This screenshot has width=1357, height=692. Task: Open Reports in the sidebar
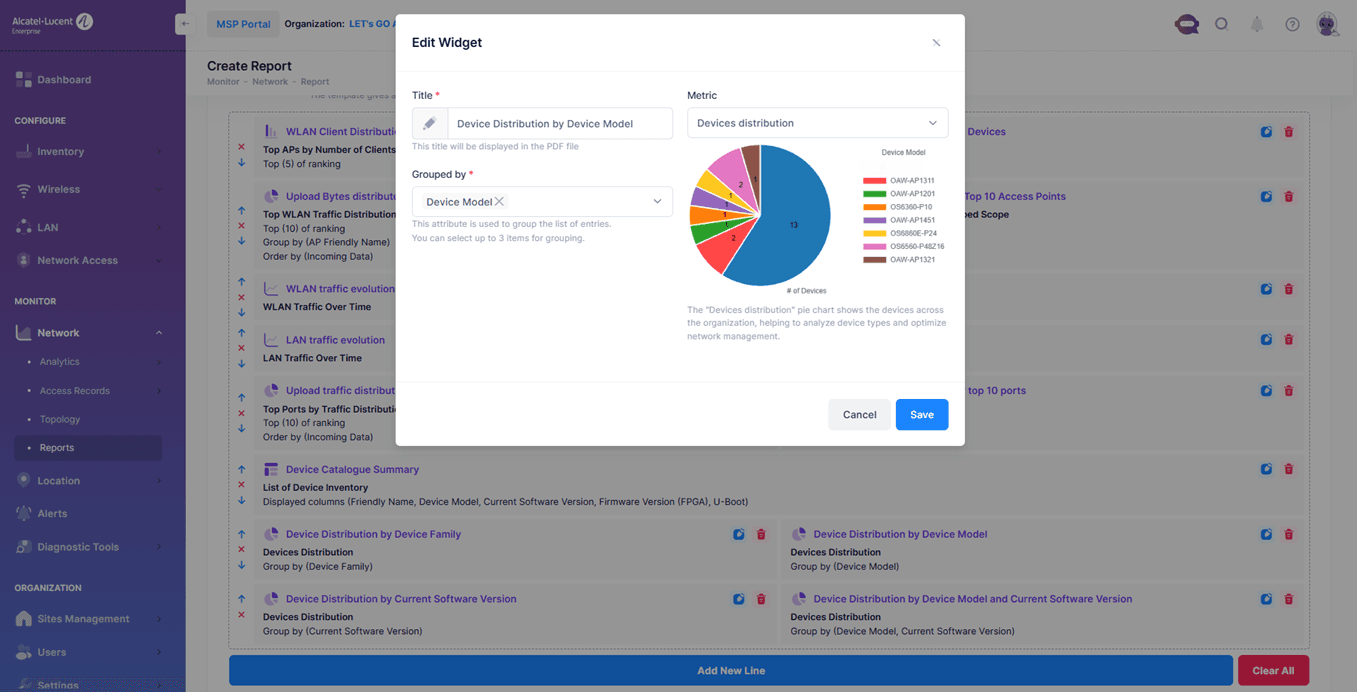[x=57, y=448]
